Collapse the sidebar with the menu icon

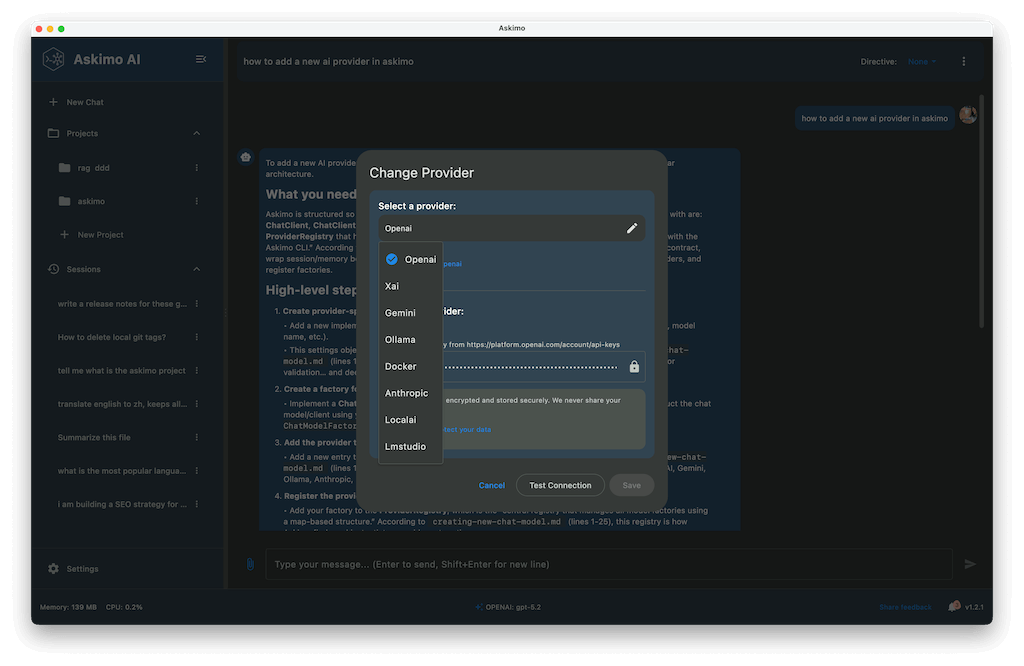pyautogui.click(x=201, y=60)
